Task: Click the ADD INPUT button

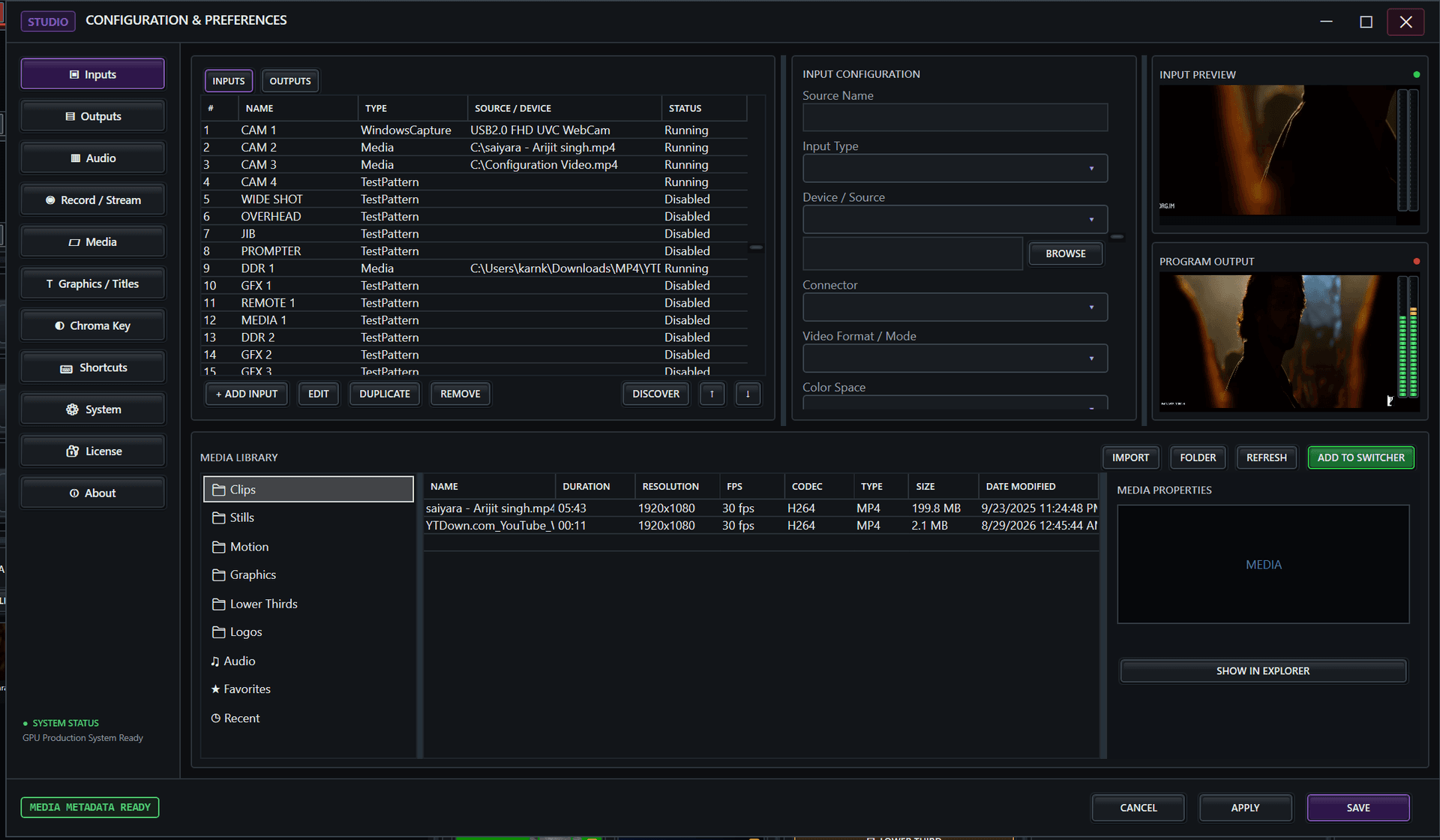Action: (x=247, y=394)
